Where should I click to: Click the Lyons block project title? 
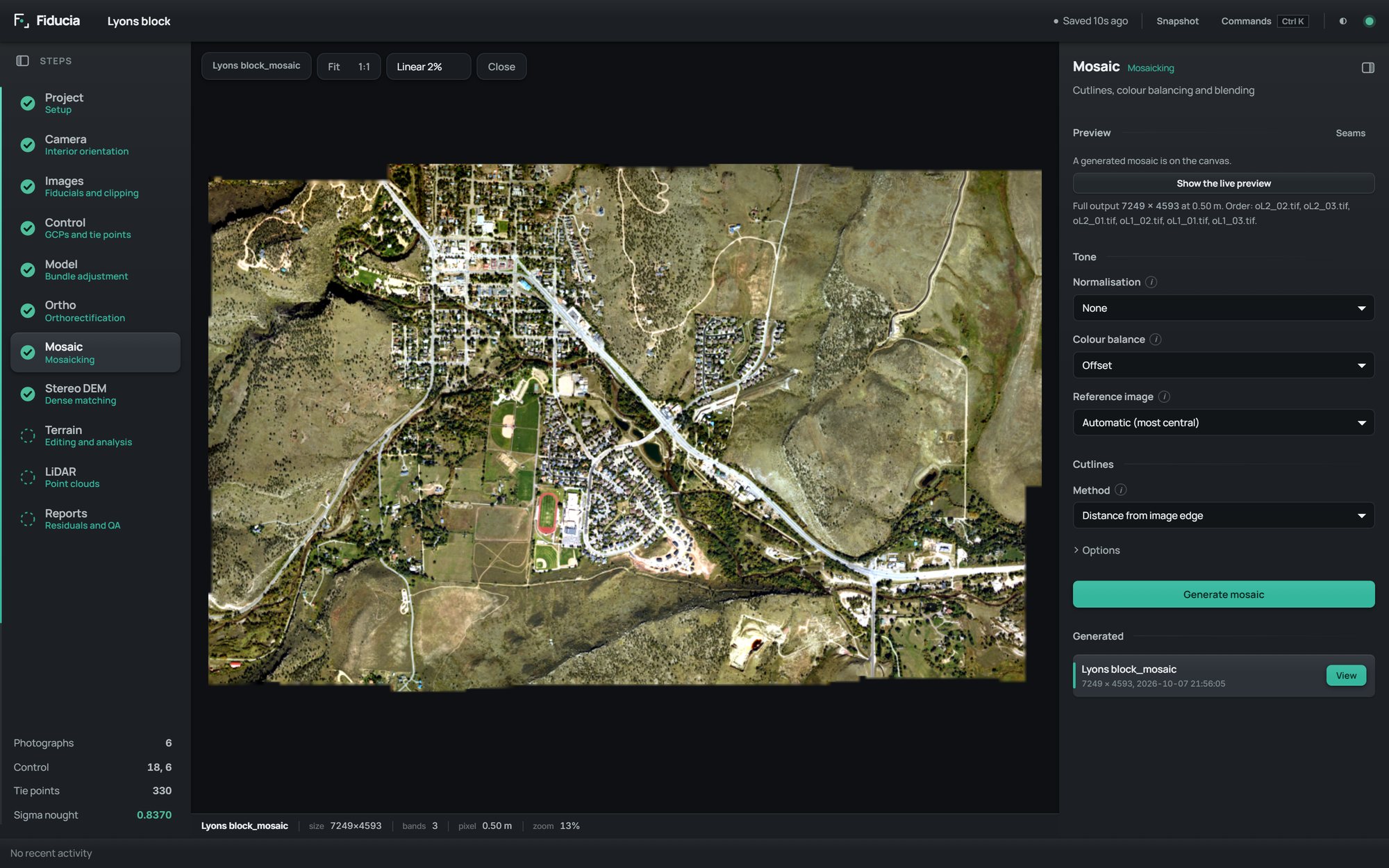139,21
